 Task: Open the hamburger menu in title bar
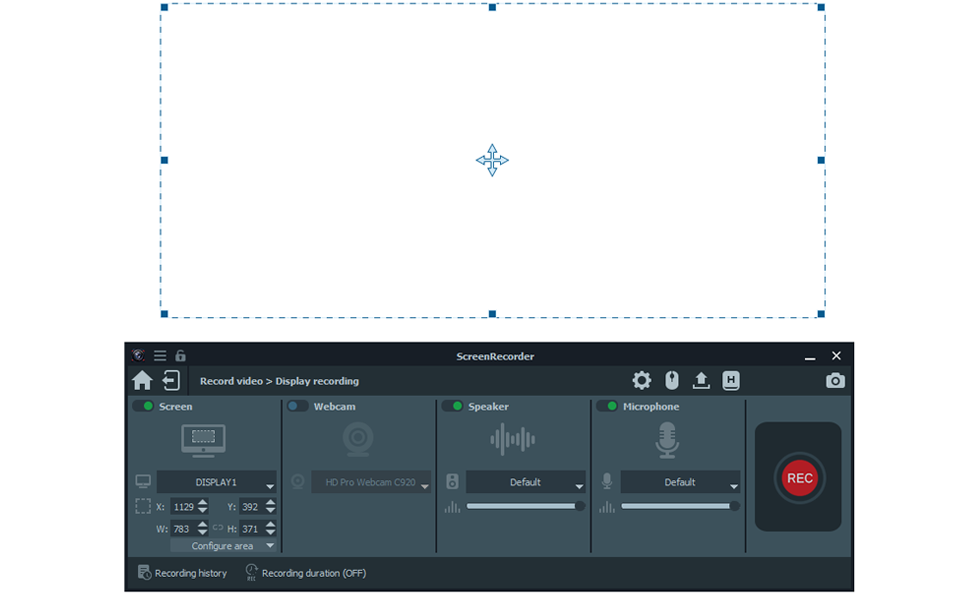coord(160,356)
